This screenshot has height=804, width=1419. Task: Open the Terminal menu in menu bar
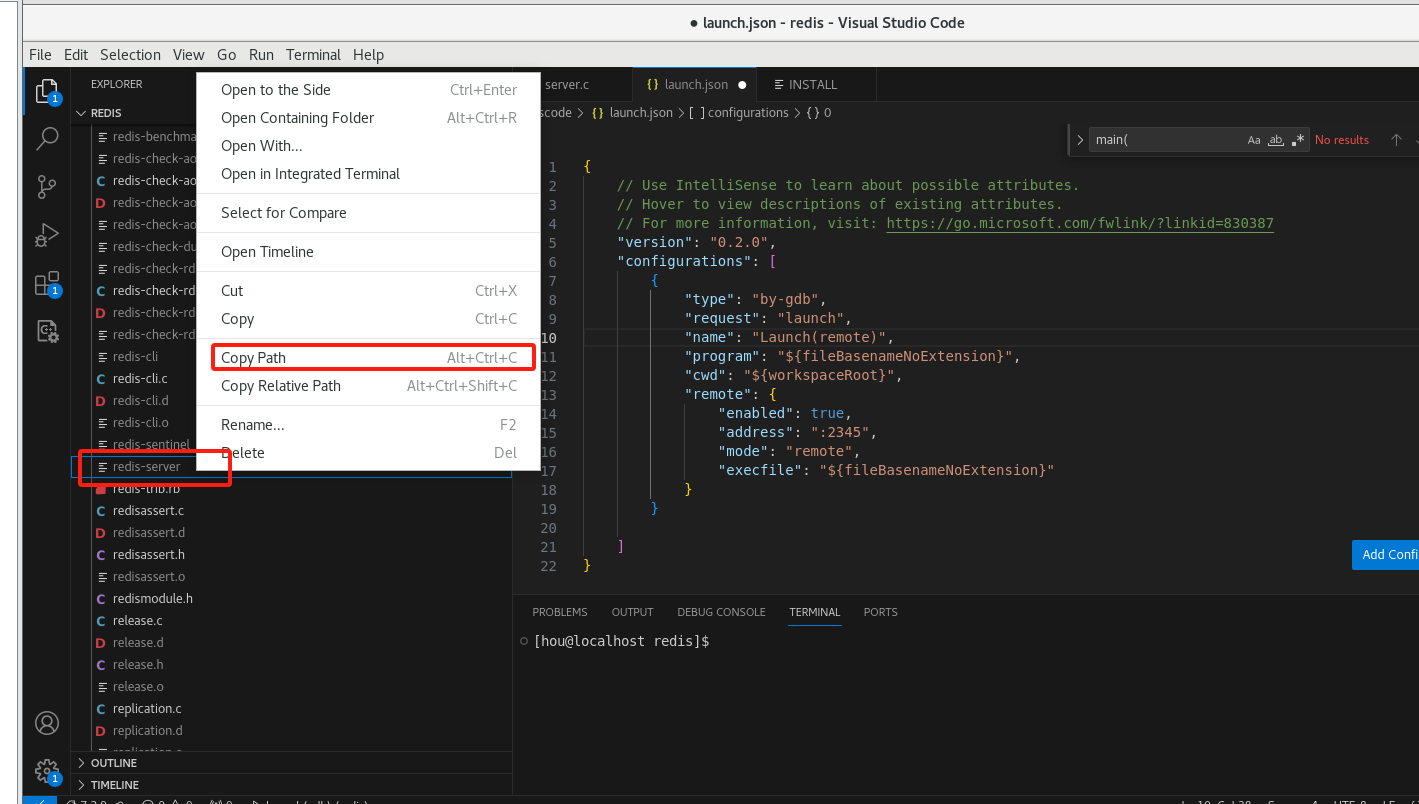pos(313,55)
